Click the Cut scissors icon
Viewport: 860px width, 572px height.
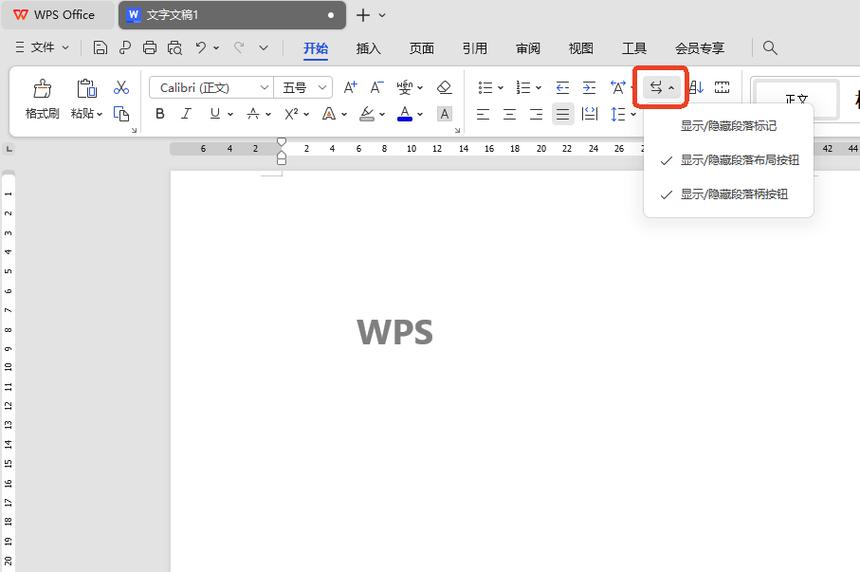(x=121, y=88)
